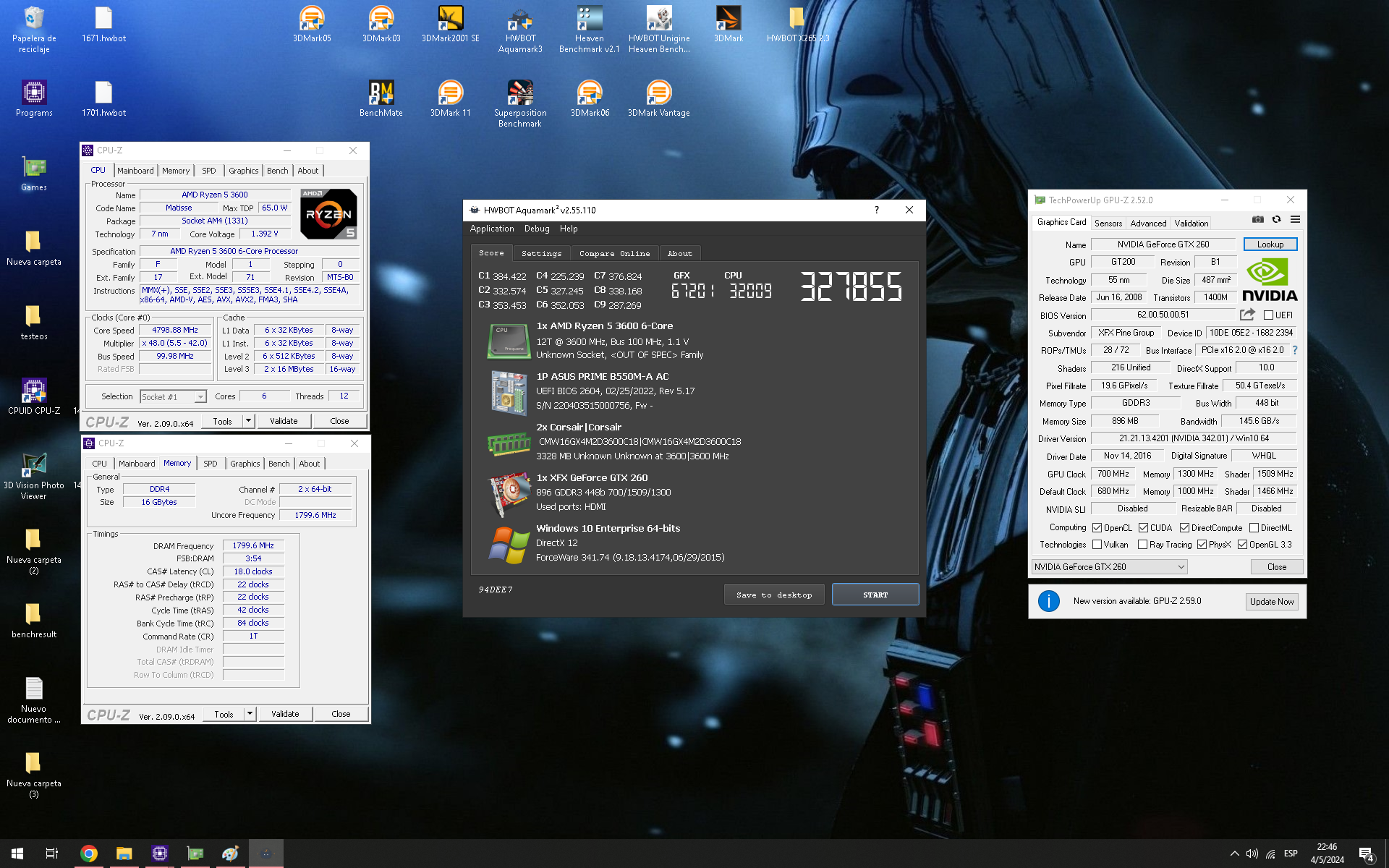Click Validate in upper CPU-Z window

pos(284,420)
